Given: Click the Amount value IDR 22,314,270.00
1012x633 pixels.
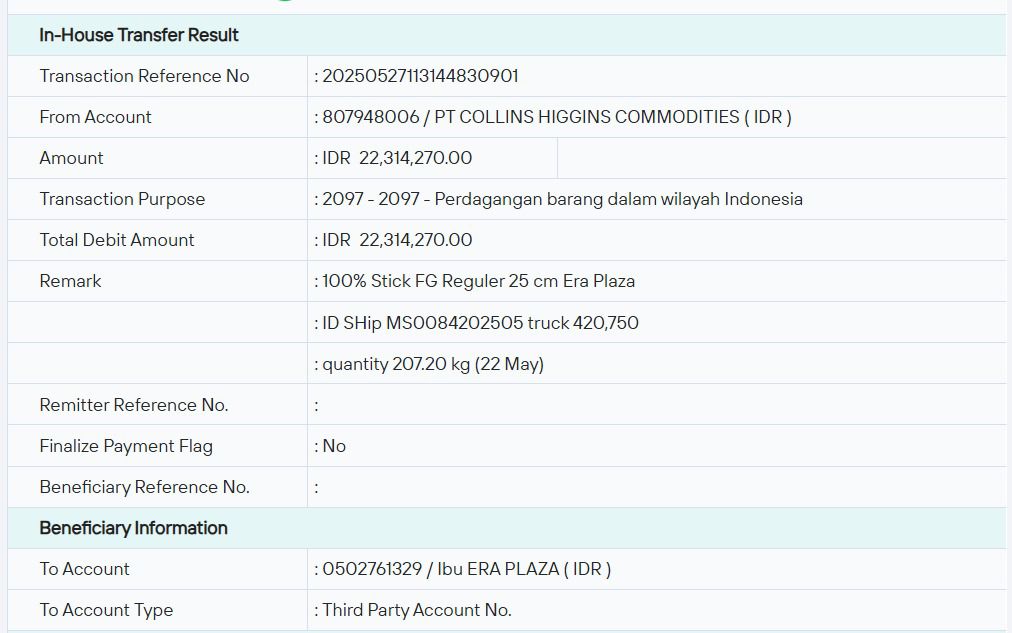Looking at the screenshot, I should 397,158.
